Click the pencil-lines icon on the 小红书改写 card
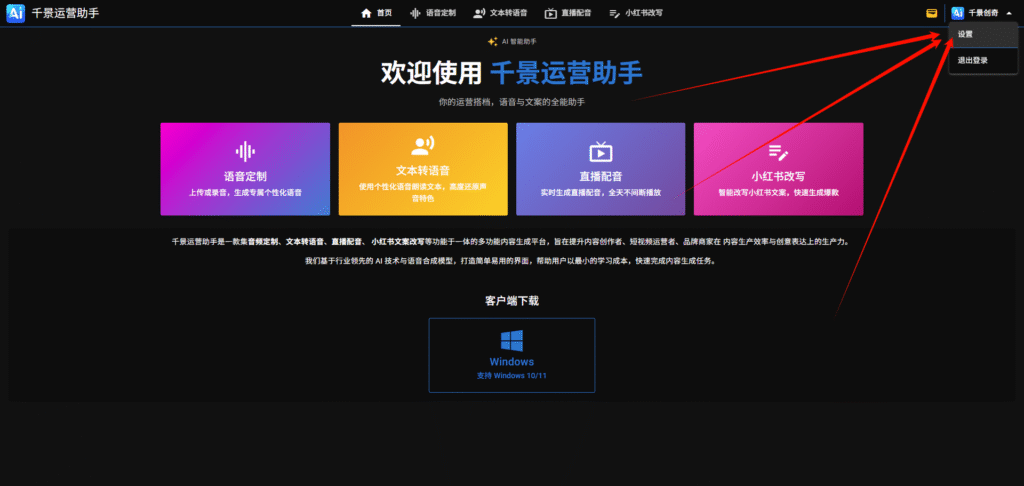 tap(778, 152)
